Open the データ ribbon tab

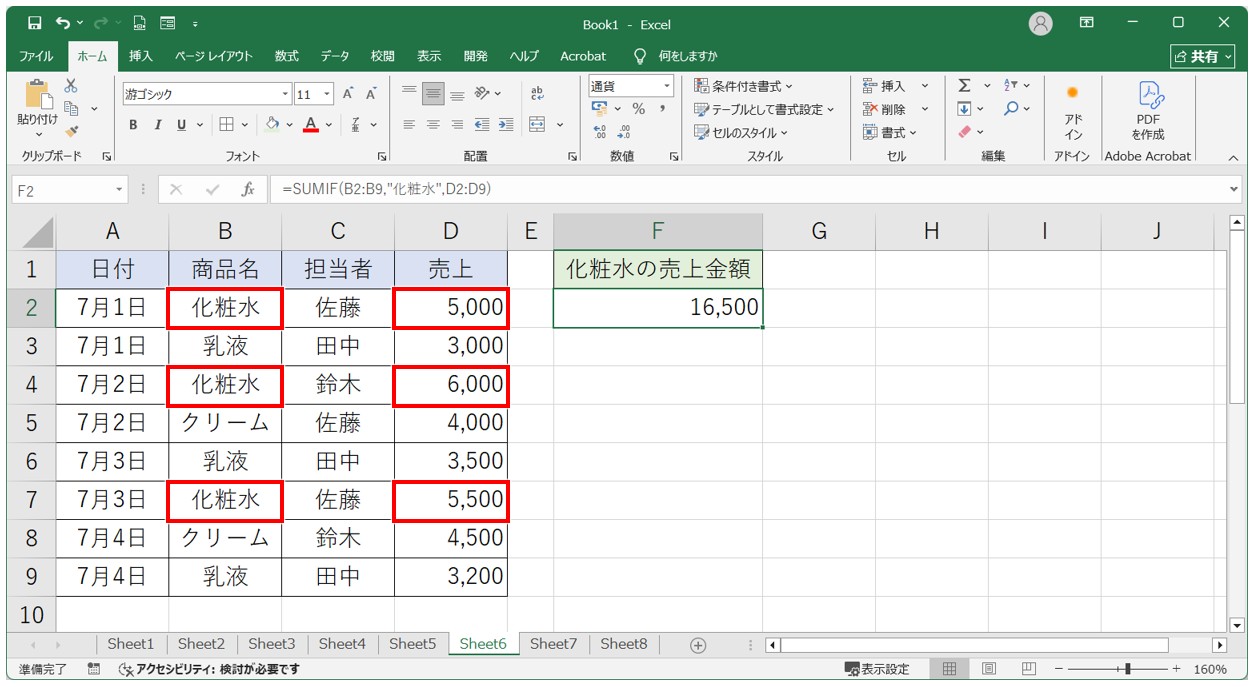pos(335,56)
